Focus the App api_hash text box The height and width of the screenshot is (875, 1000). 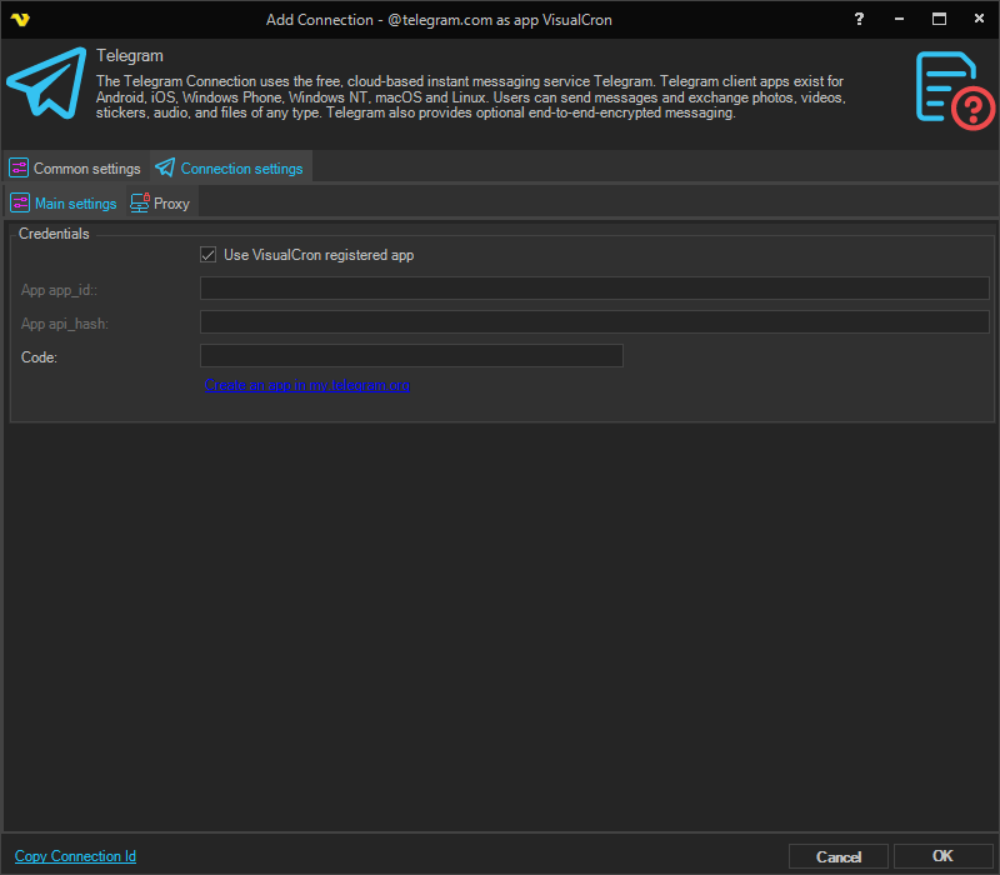coord(594,322)
